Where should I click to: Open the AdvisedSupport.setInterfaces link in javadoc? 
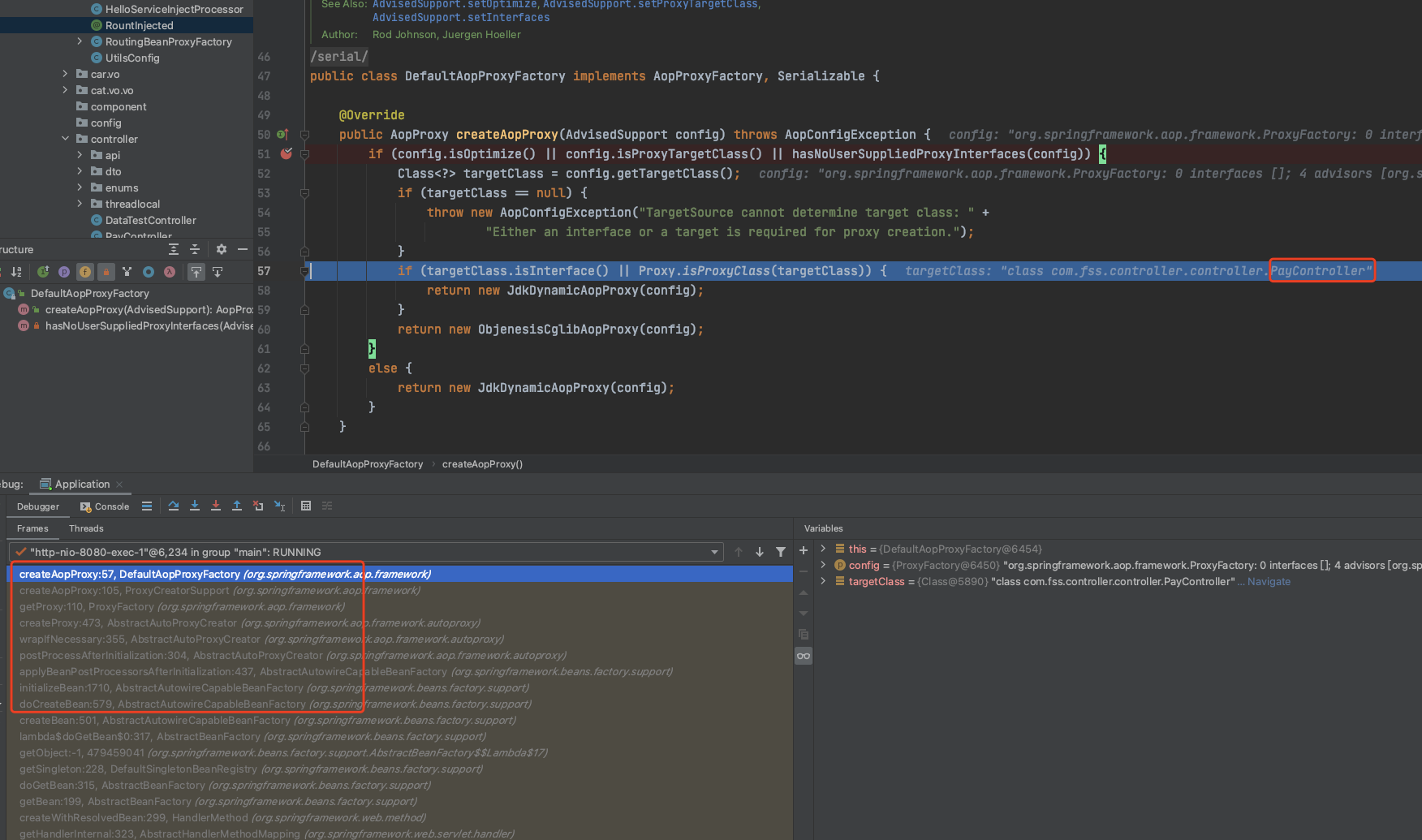(x=460, y=16)
